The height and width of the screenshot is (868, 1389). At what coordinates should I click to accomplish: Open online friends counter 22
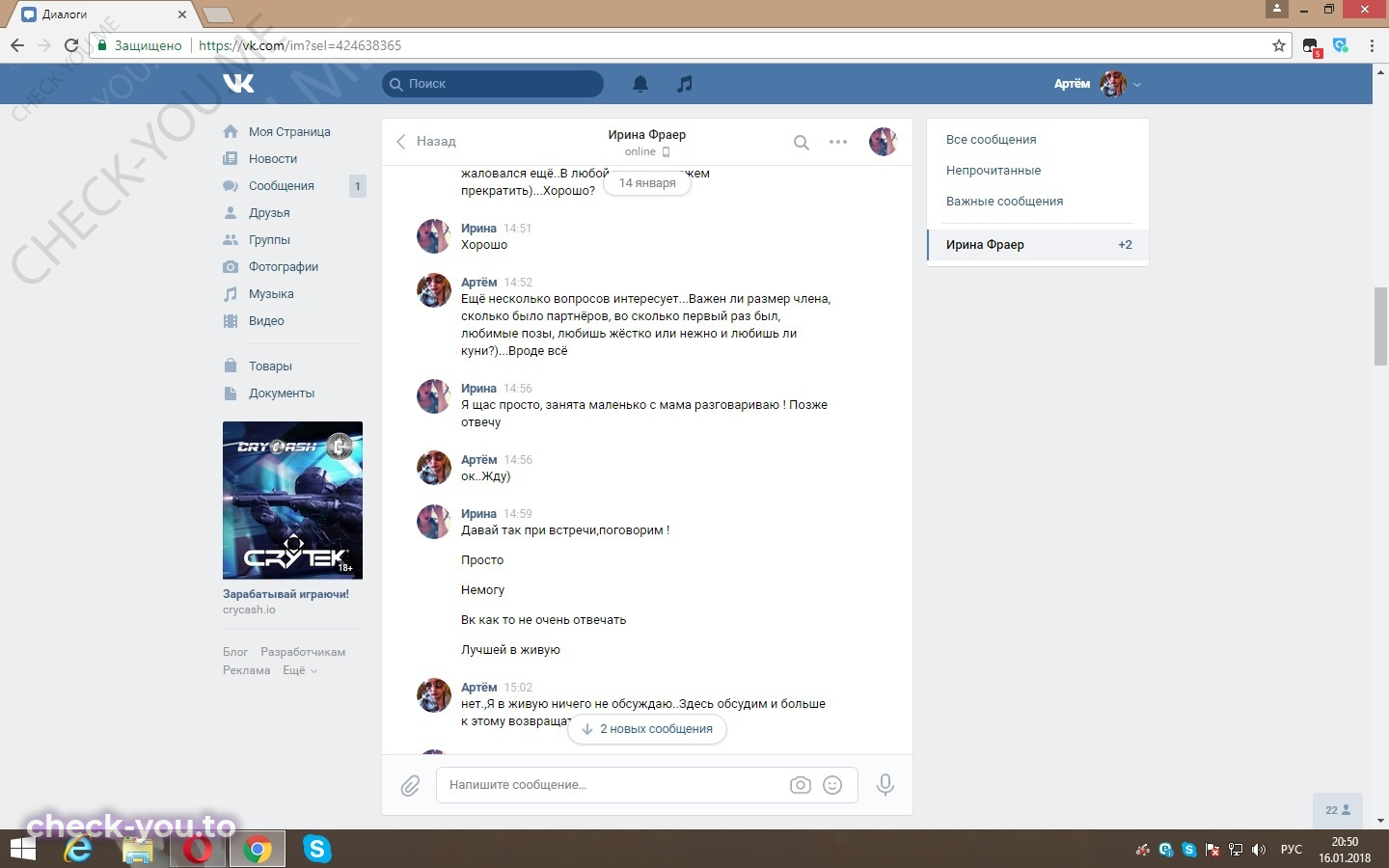[1338, 810]
